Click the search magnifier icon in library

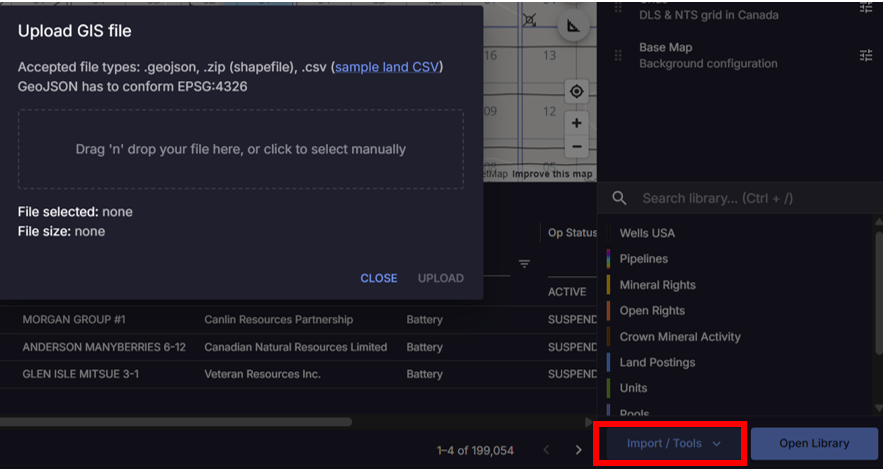(620, 198)
